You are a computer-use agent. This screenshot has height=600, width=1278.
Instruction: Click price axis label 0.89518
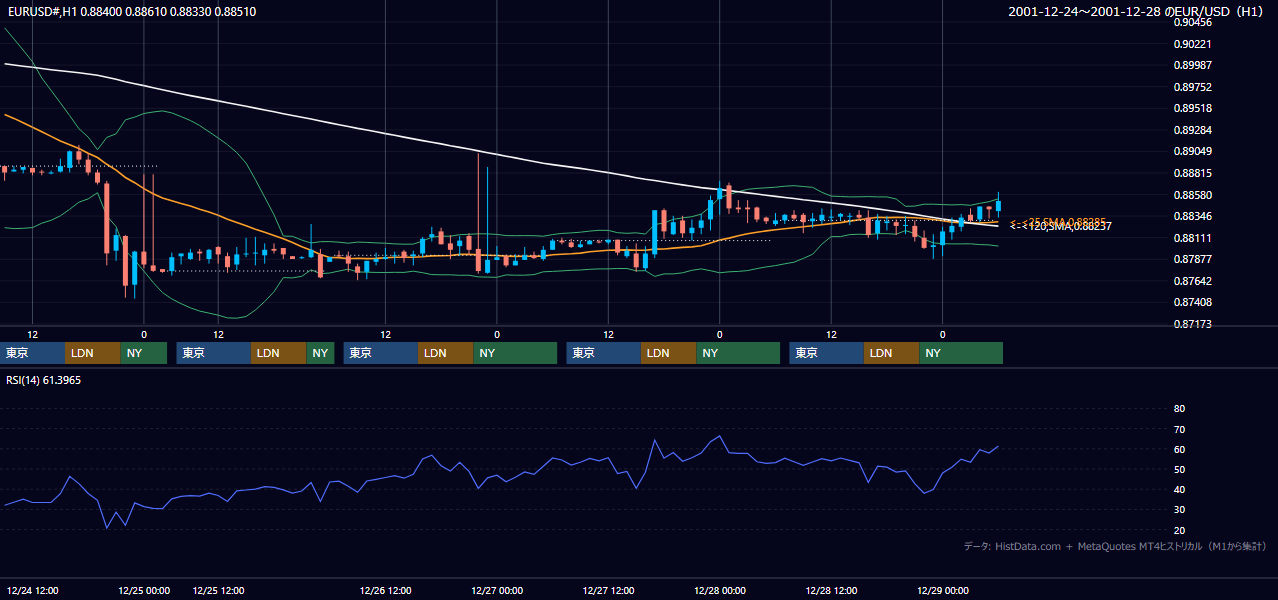pos(1193,108)
